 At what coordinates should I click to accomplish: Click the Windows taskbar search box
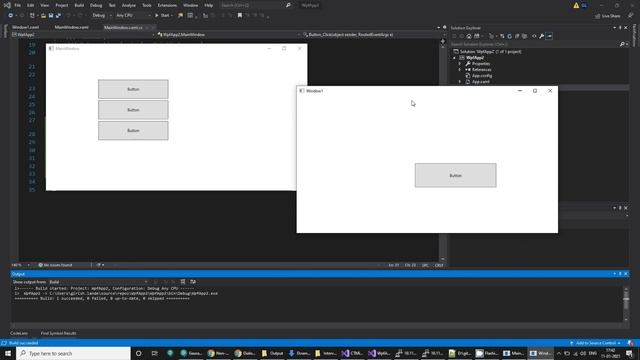[73, 353]
